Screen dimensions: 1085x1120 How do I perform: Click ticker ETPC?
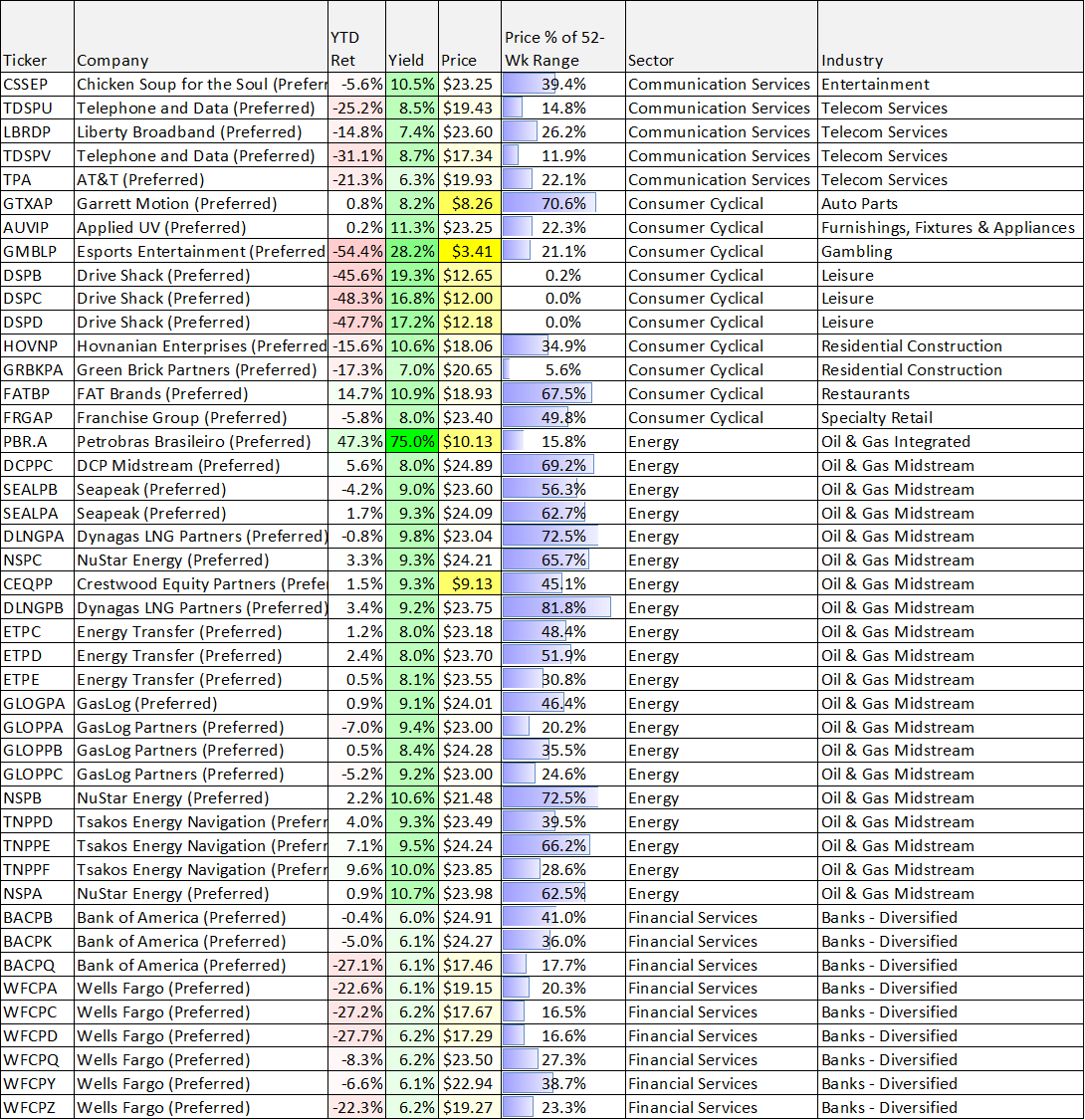37,632
